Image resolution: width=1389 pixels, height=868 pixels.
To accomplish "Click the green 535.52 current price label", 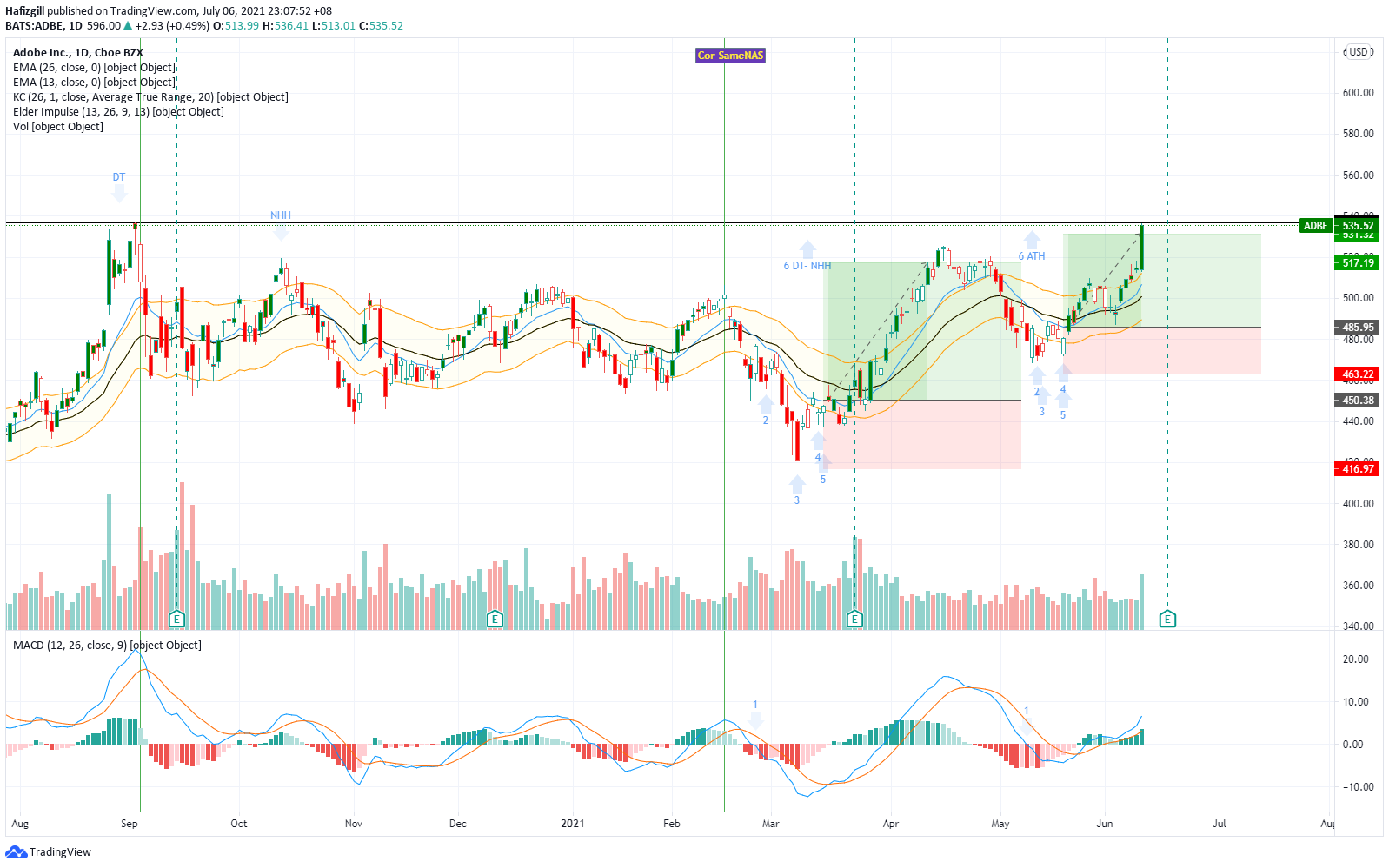I will tap(1358, 226).
